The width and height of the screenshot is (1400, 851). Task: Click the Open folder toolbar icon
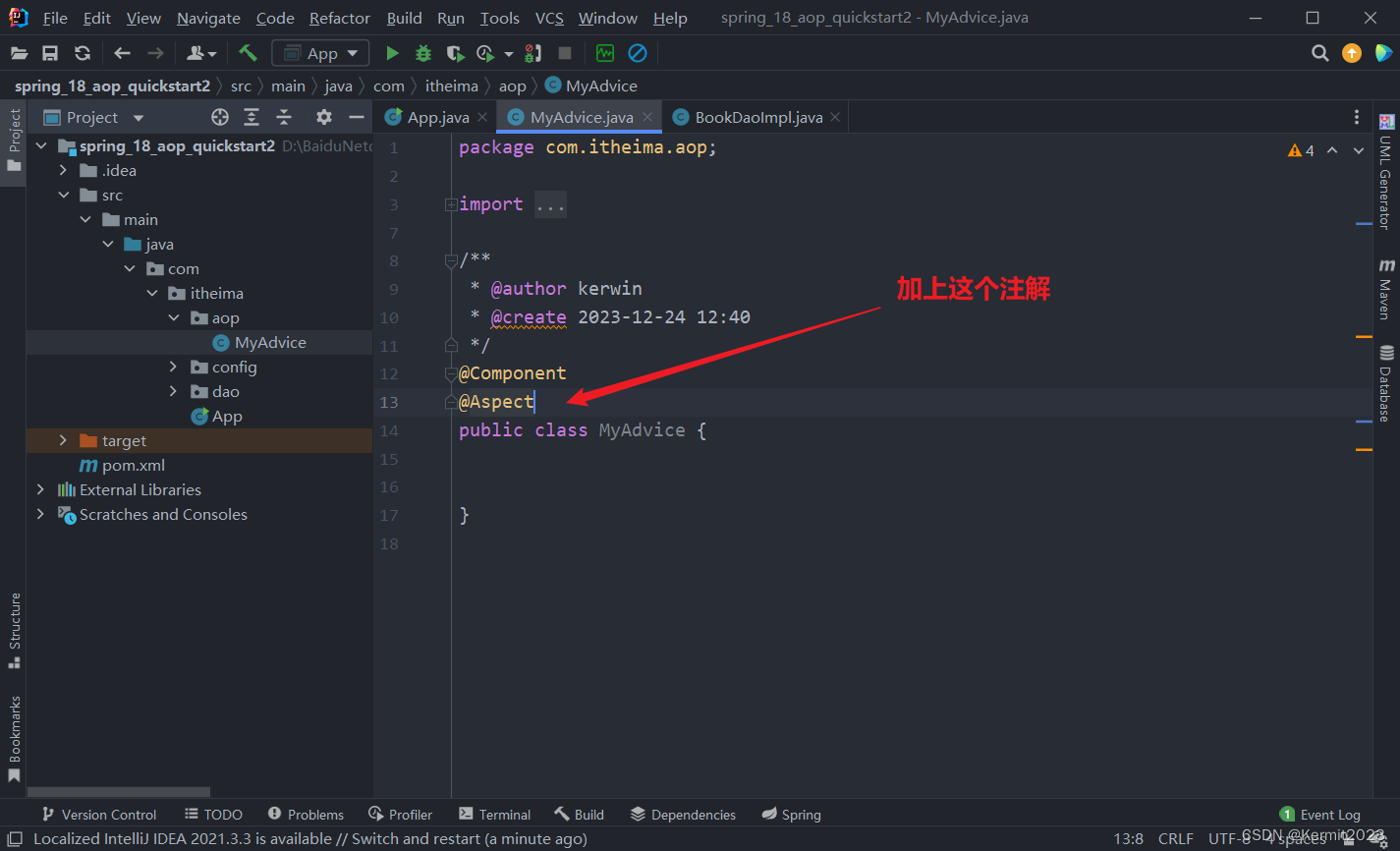coord(19,53)
